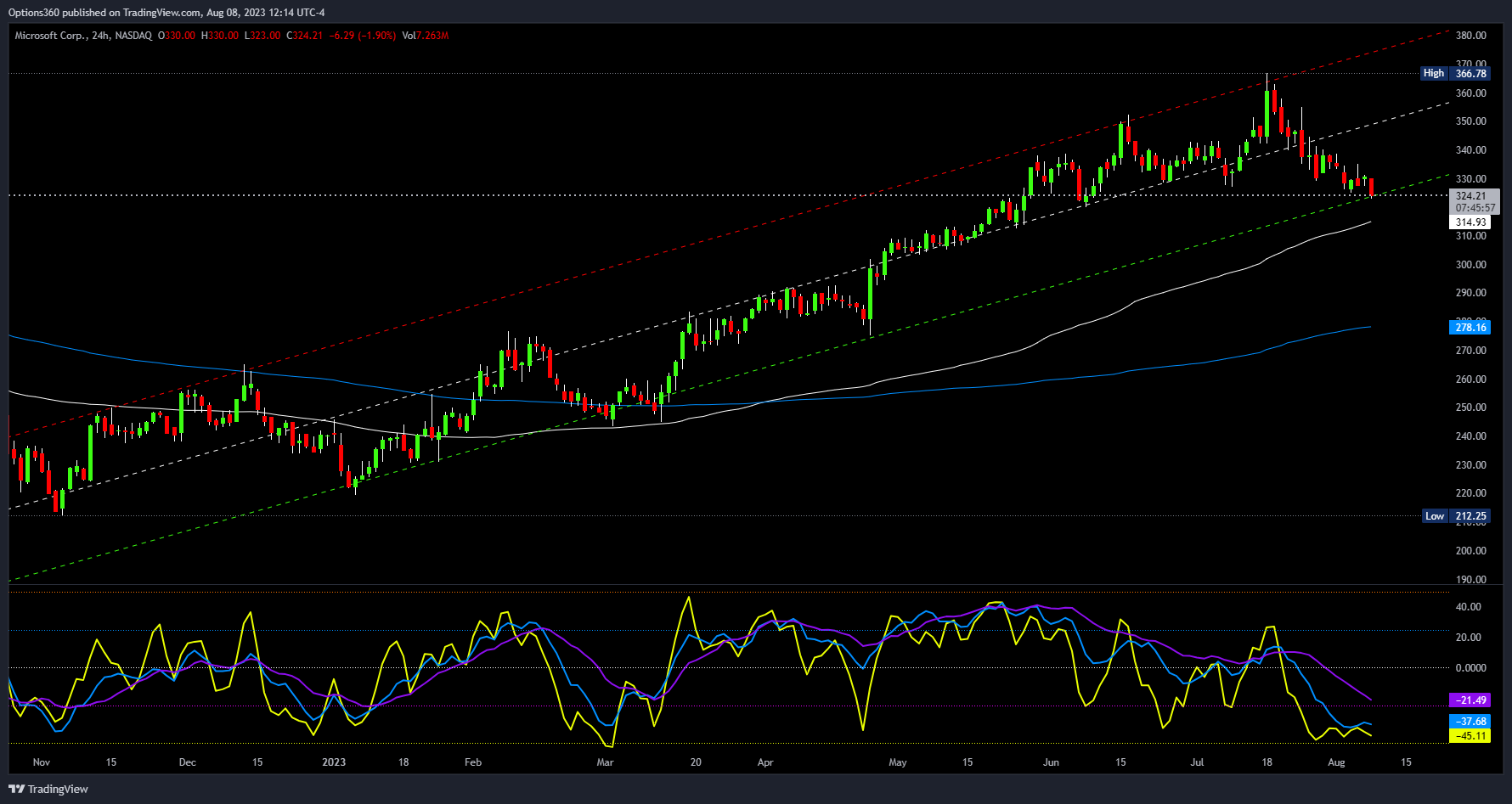Click the white moving average value 314.93
Viewport: 1512px width, 804px height.
pos(1470,222)
